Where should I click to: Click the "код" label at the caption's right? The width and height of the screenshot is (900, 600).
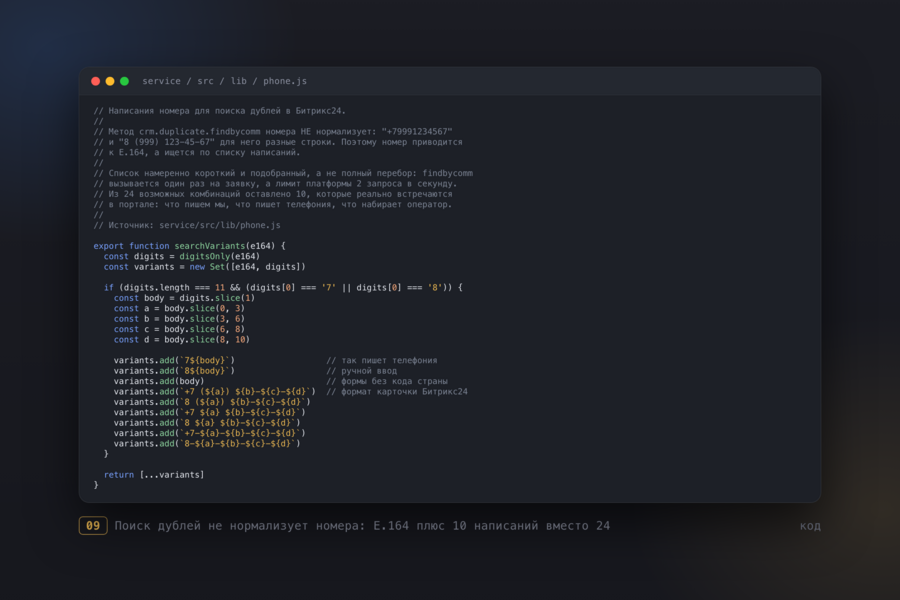pos(810,525)
